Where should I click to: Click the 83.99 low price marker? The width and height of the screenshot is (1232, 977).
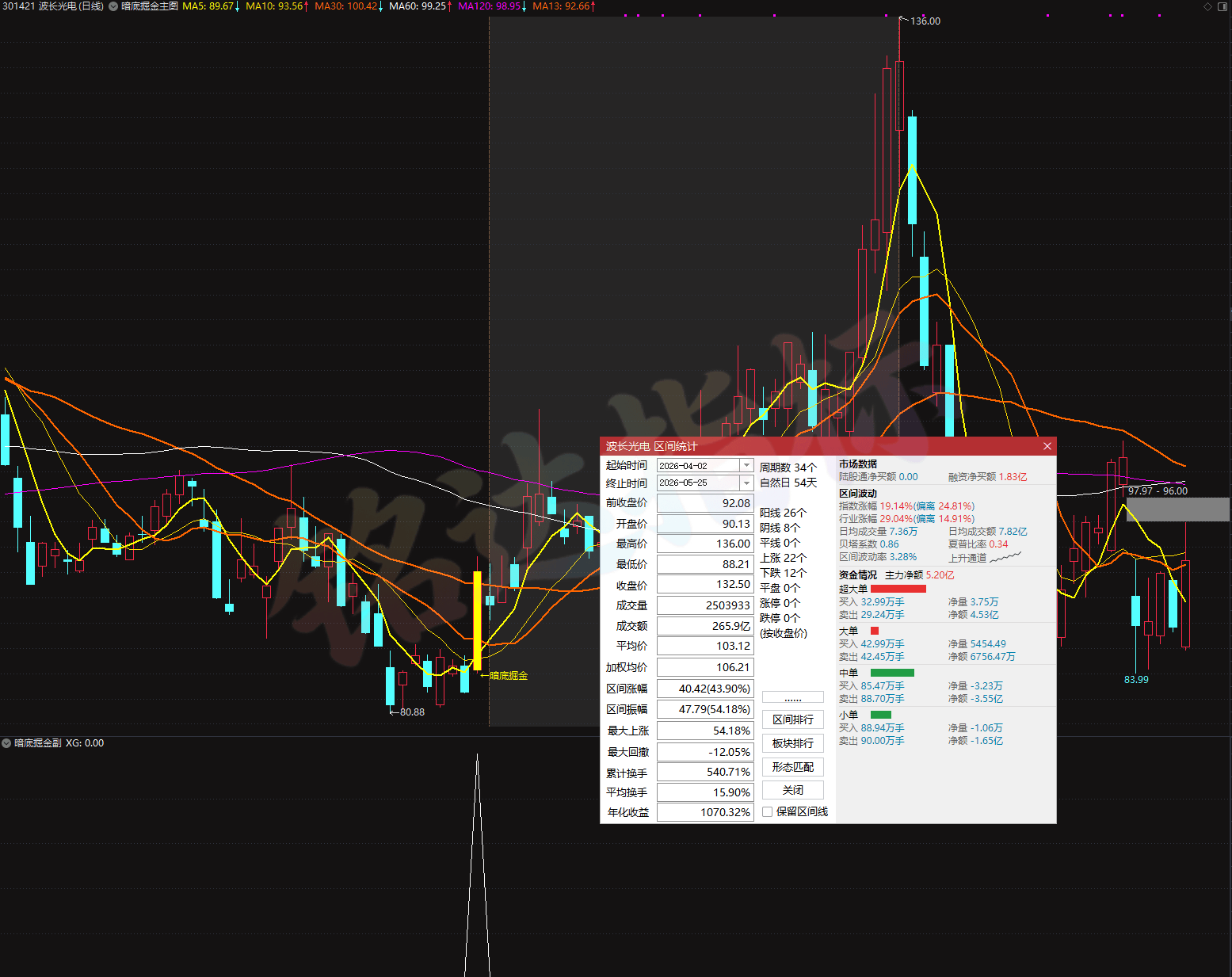pyautogui.click(x=1136, y=680)
